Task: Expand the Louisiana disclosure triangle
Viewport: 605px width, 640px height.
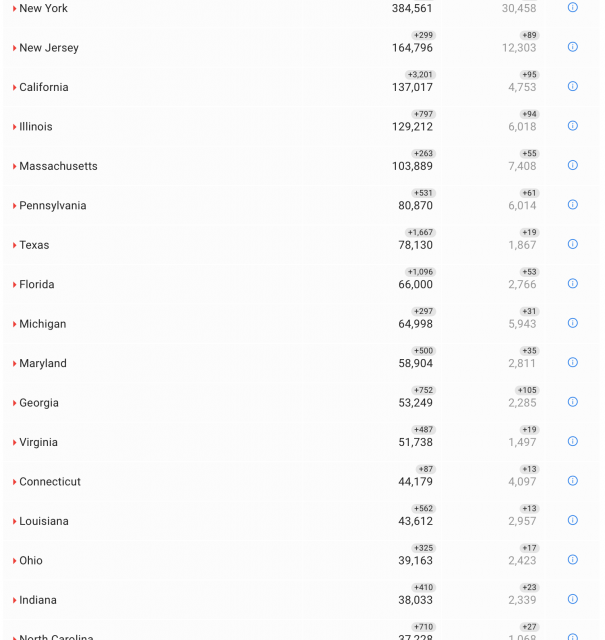Action: (14, 522)
